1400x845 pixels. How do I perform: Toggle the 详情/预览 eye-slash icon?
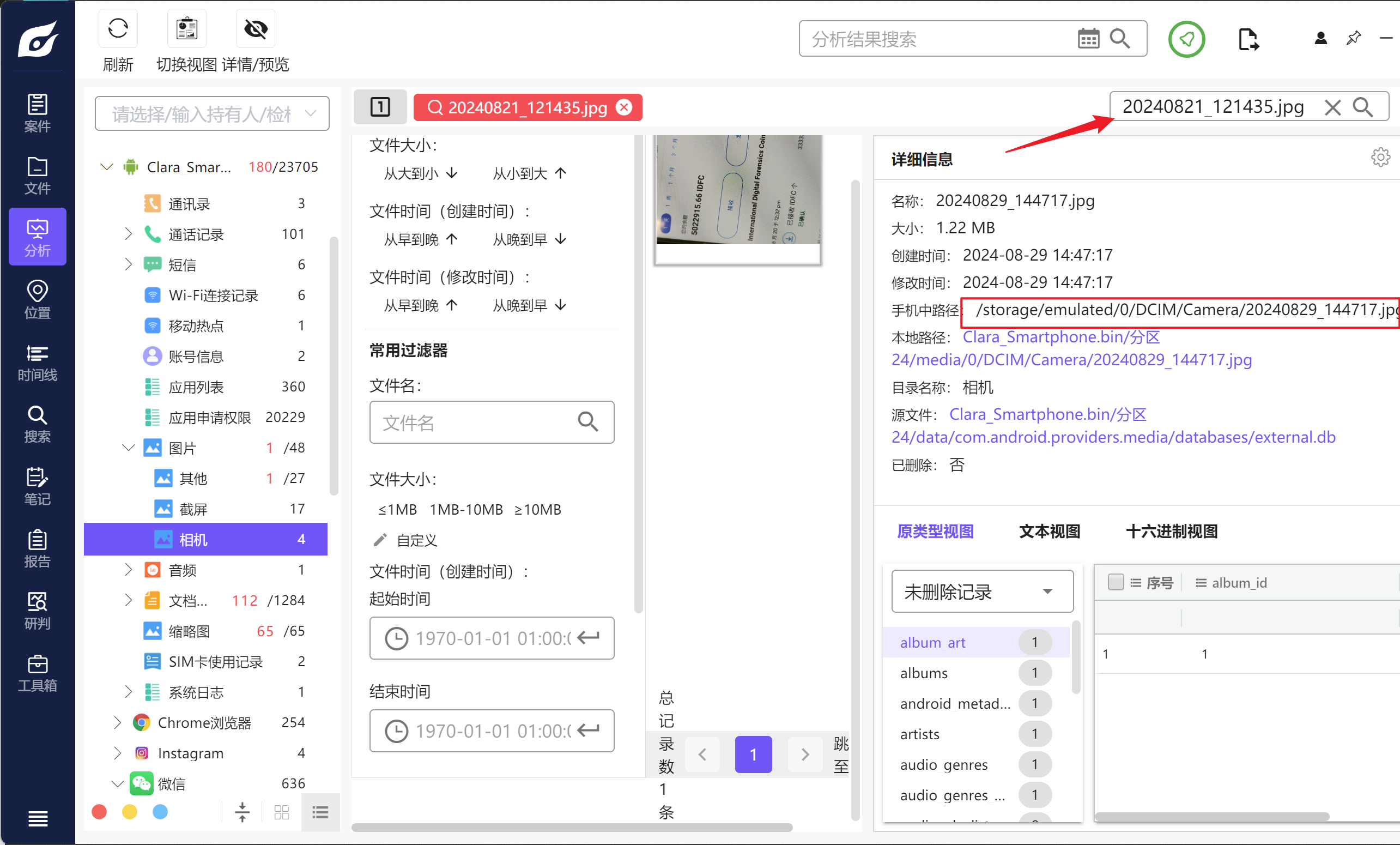point(255,28)
